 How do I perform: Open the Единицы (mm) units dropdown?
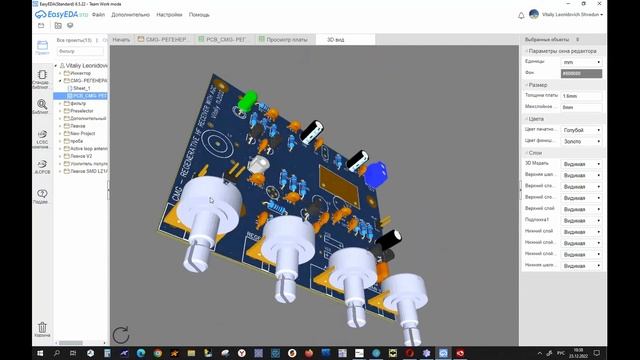pos(581,62)
